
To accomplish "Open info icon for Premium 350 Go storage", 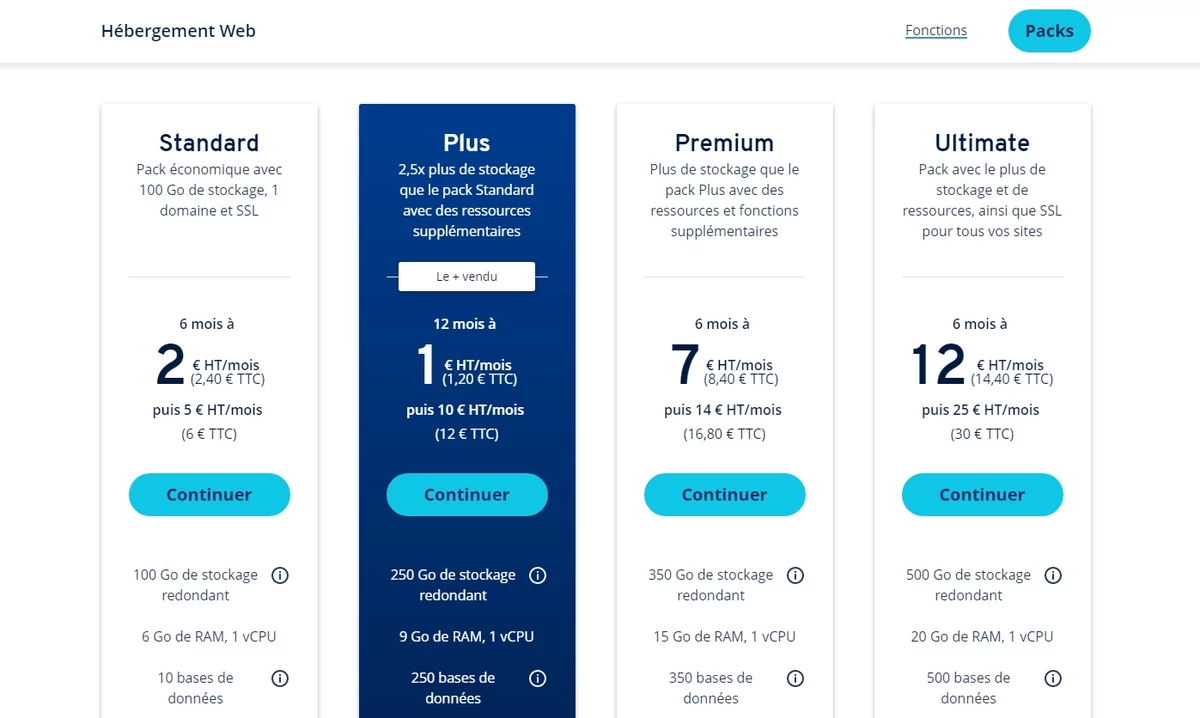I will [x=795, y=575].
